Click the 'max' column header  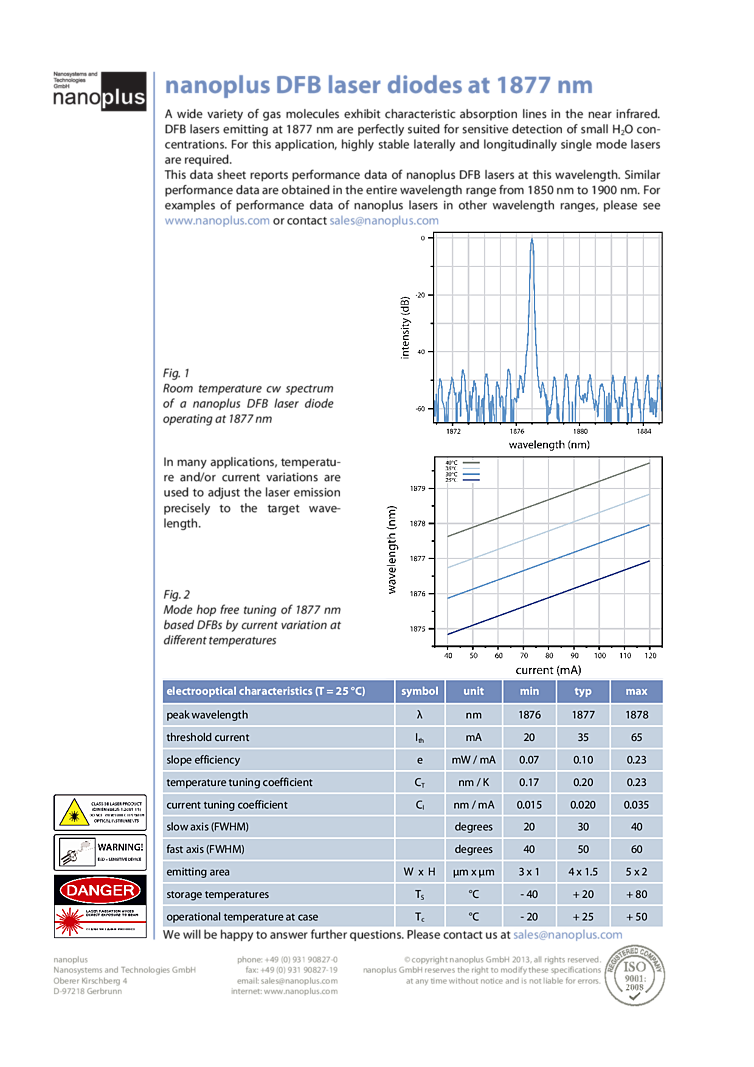coord(636,691)
